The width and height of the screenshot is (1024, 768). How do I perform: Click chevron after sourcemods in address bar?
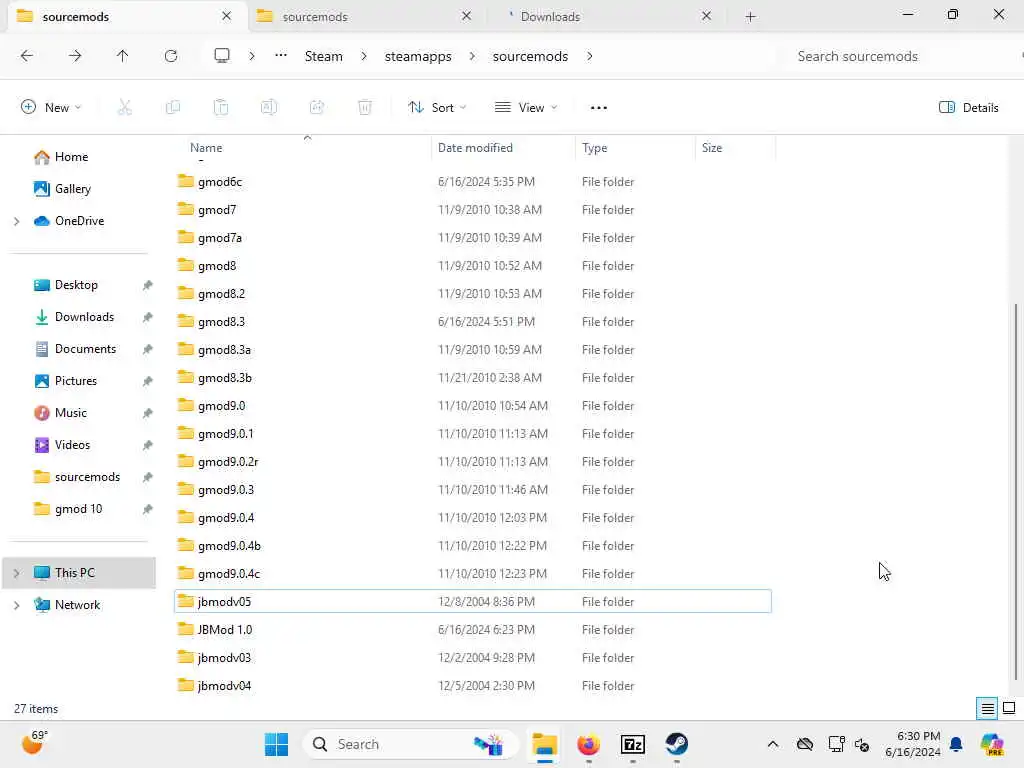[x=590, y=56]
